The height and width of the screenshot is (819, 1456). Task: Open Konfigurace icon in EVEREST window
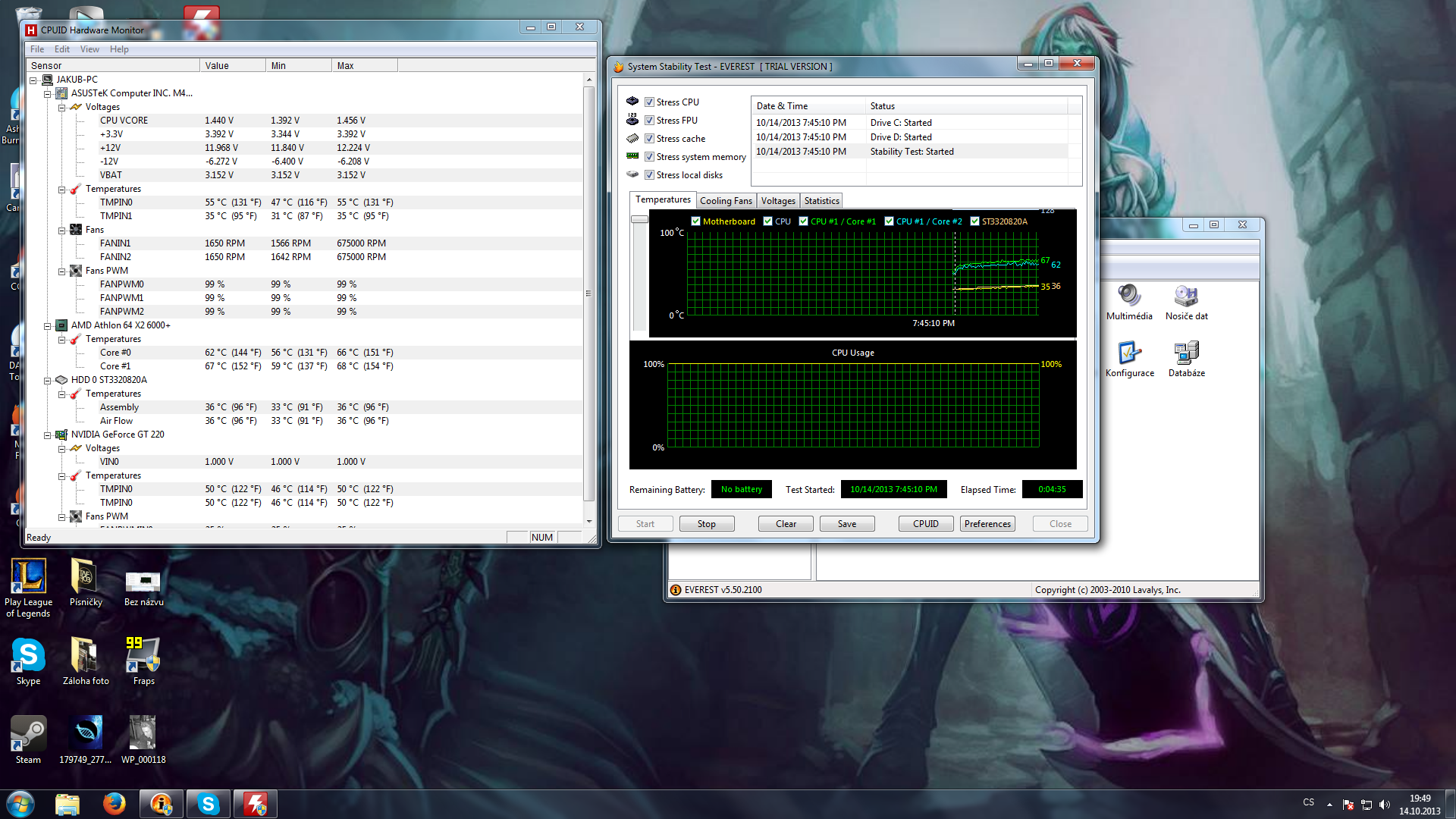pos(1129,359)
